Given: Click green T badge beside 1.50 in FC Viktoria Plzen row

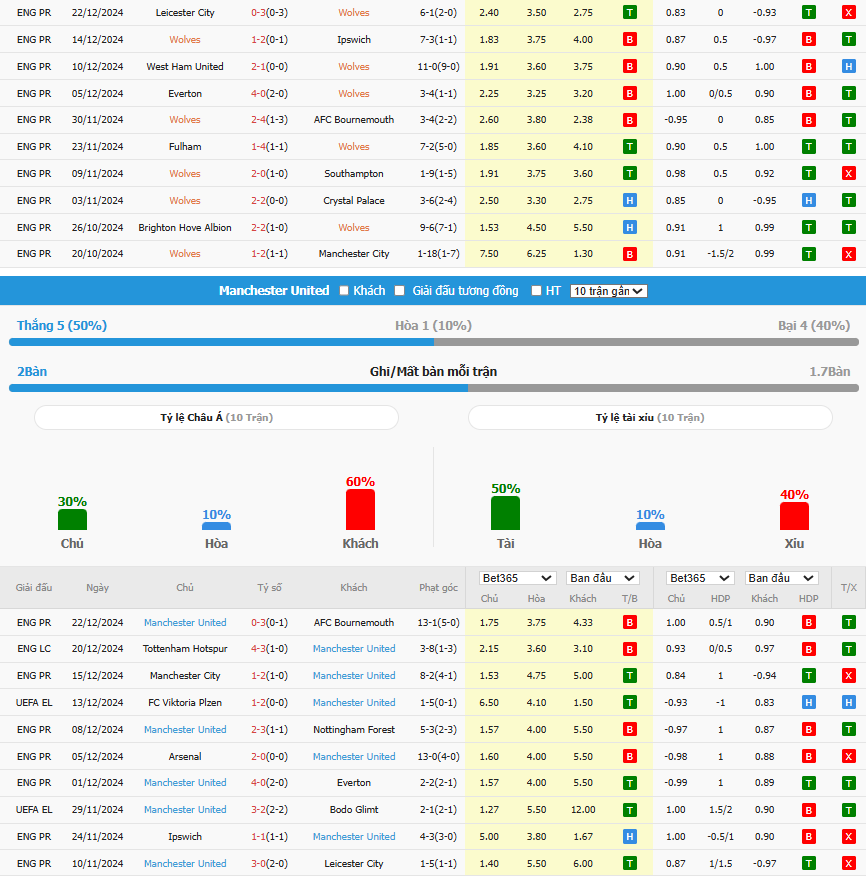Looking at the screenshot, I should tap(630, 702).
